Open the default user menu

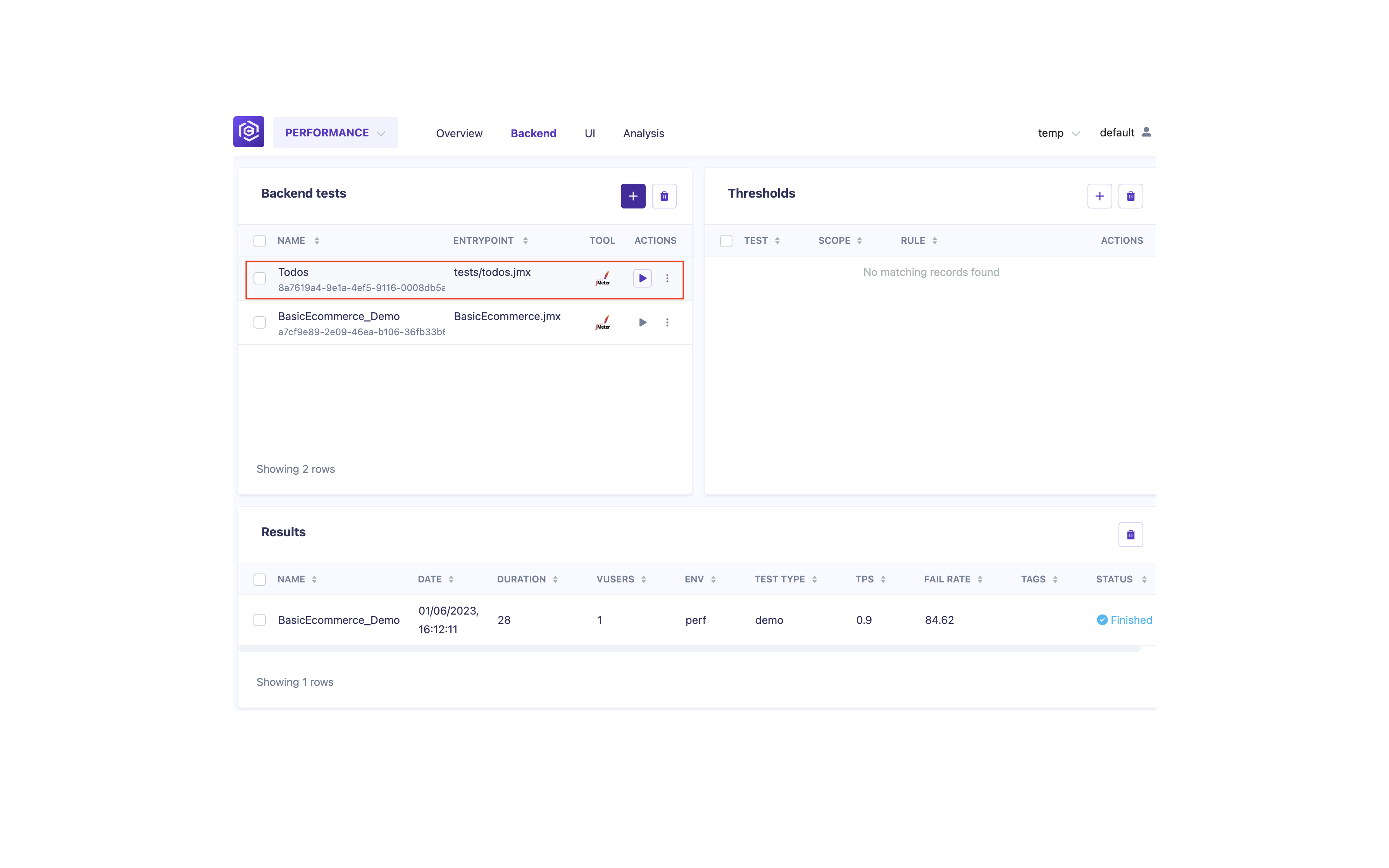(x=1125, y=133)
